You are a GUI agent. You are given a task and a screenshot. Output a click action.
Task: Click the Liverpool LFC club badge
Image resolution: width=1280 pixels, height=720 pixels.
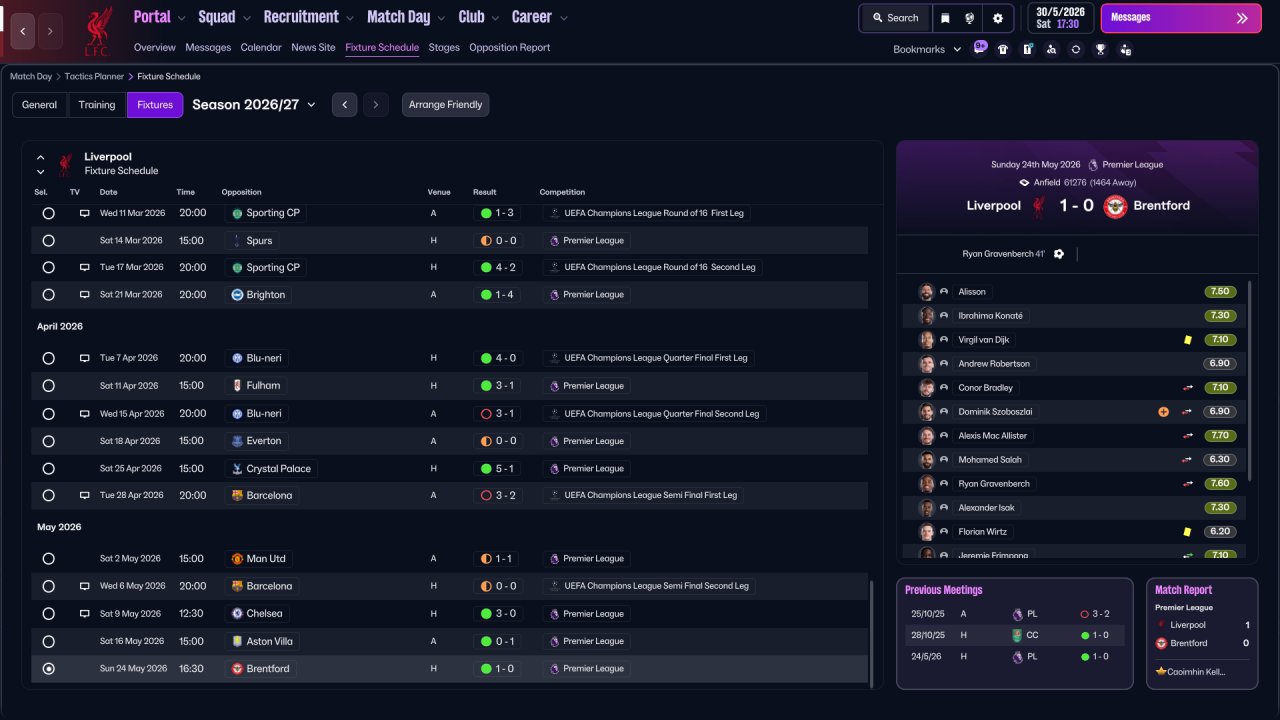click(98, 31)
